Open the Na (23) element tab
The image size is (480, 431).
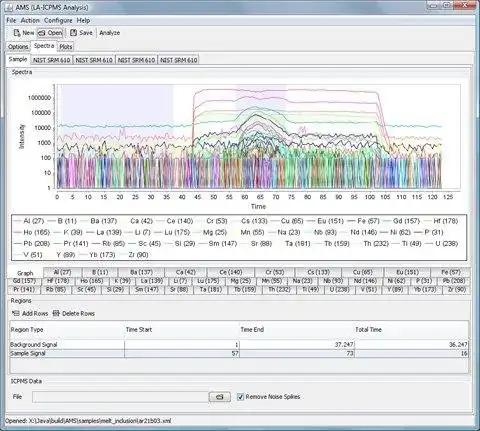tap(302, 281)
